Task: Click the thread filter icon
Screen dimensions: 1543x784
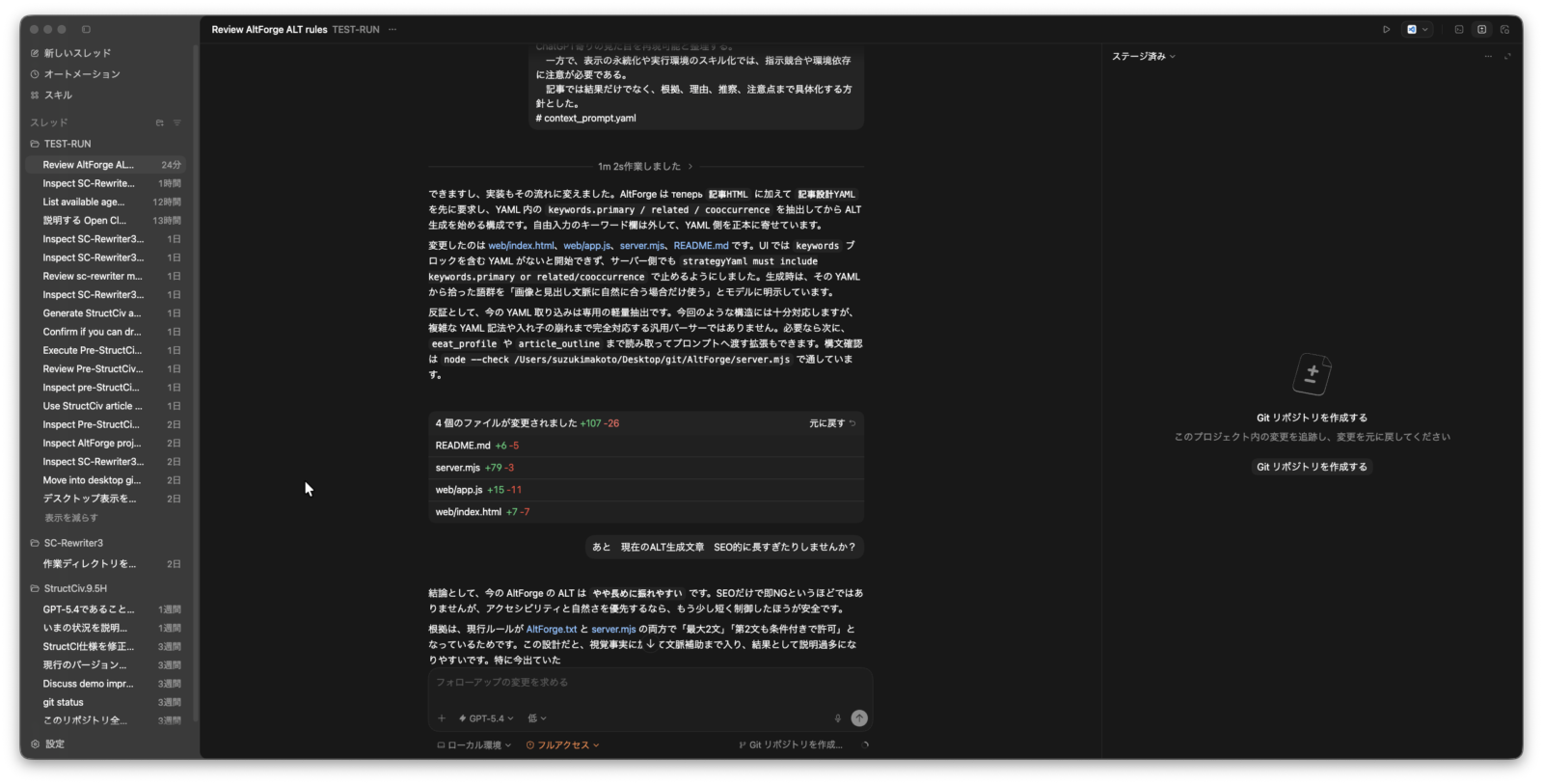Action: pyautogui.click(x=176, y=122)
